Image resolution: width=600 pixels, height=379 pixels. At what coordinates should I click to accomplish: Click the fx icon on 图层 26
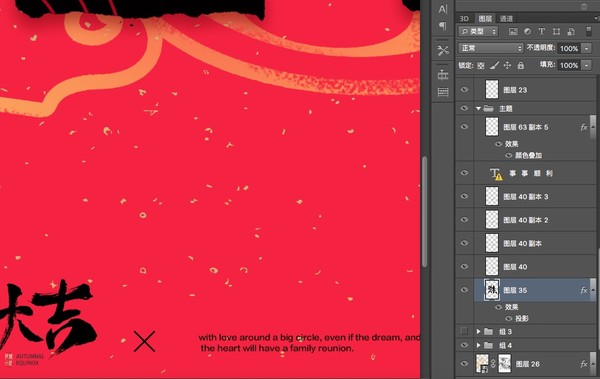(584, 364)
